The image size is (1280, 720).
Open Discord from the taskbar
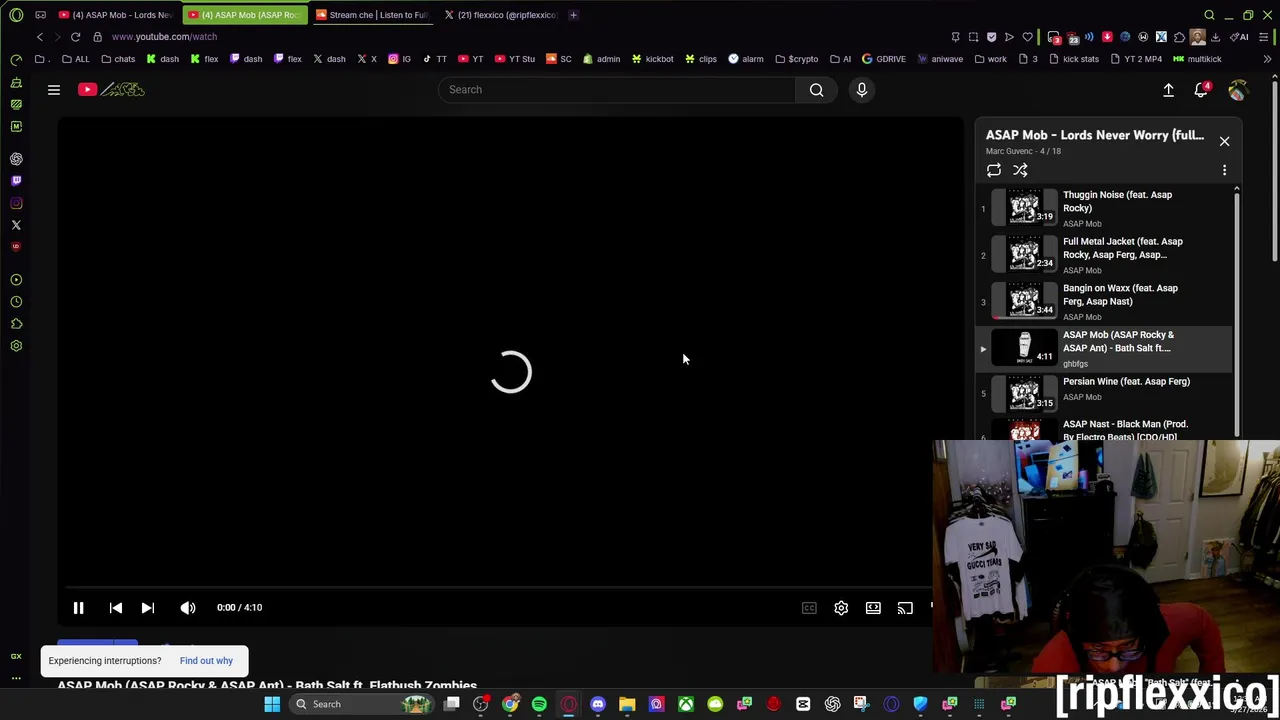(598, 704)
